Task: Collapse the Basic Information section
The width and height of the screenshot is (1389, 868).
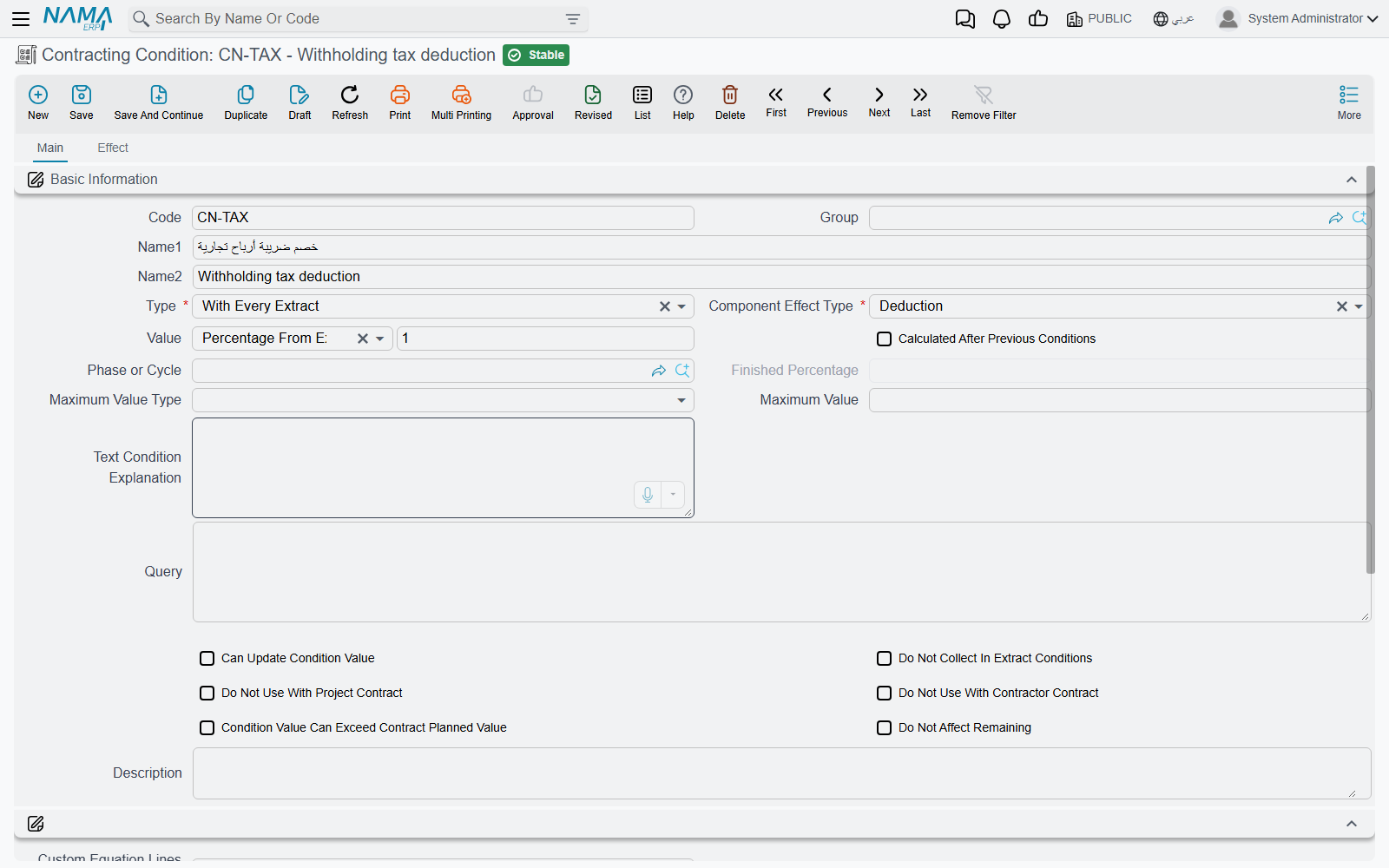Action: click(1351, 180)
